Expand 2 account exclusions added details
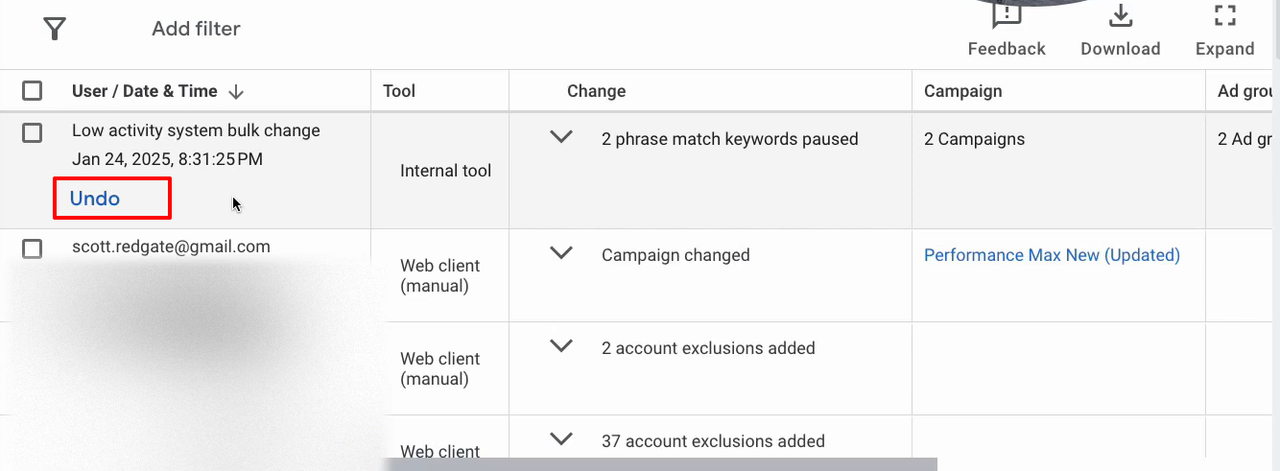This screenshot has width=1280, height=471. coord(562,347)
